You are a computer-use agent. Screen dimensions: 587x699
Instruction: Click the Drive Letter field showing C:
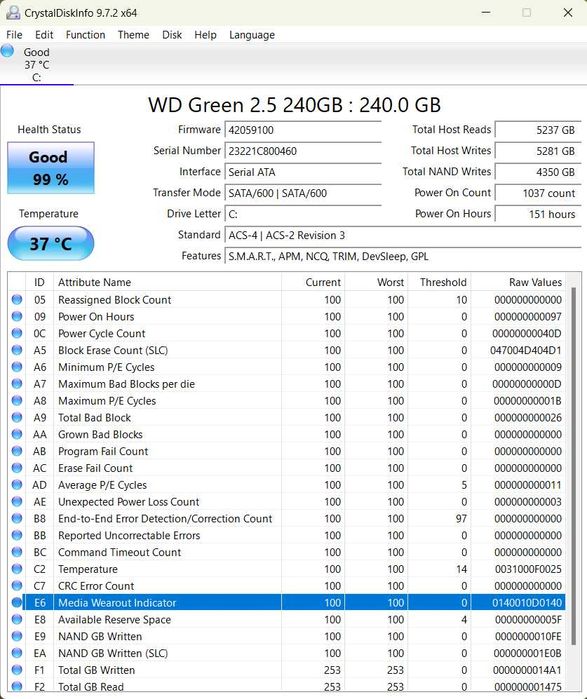(x=303, y=214)
